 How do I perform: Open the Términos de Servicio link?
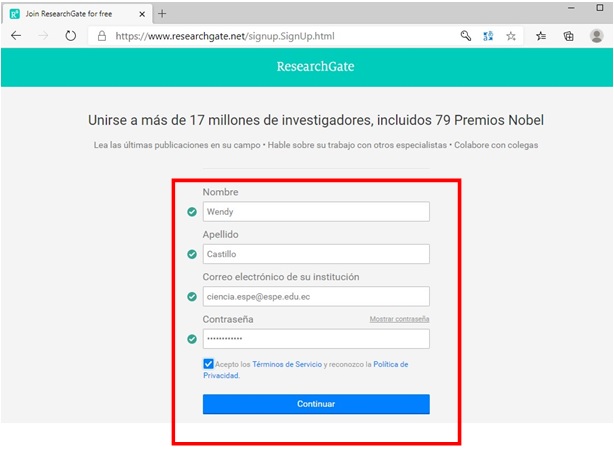point(287,365)
